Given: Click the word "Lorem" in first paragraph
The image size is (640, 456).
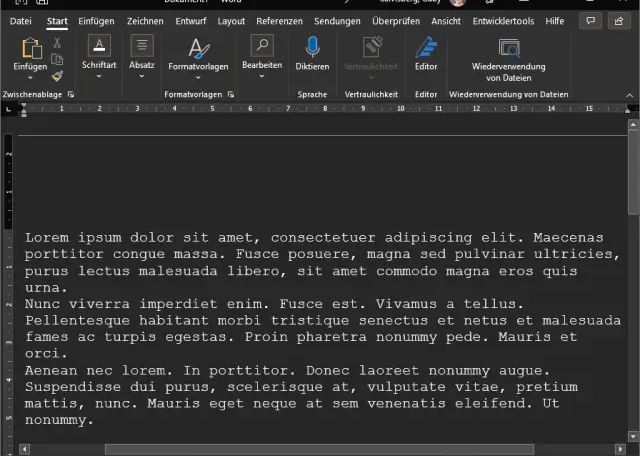Looking at the screenshot, I should pos(47,237).
